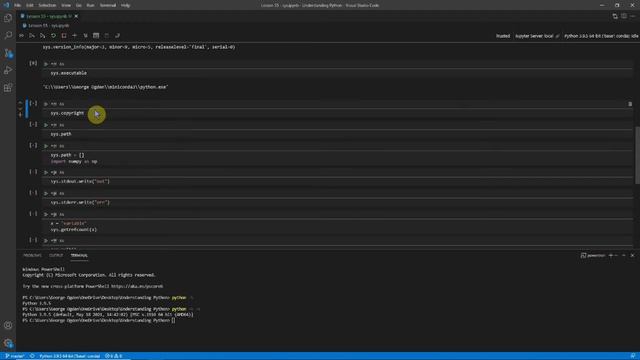
Task: Open the Extensions view
Action: pyautogui.click(x=8, y=88)
